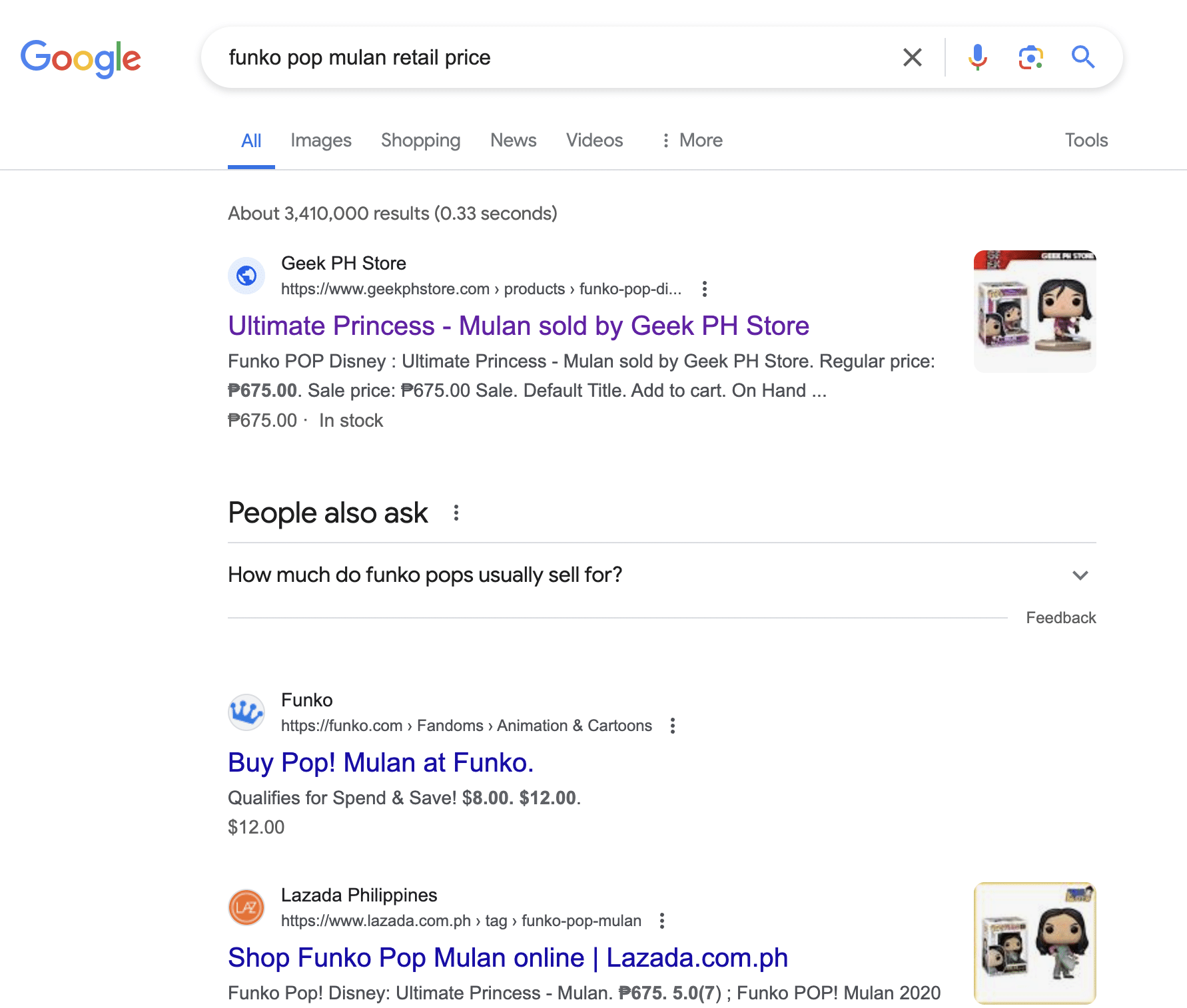The width and height of the screenshot is (1187, 1008).
Task: Clear the search box with X icon
Action: (x=912, y=58)
